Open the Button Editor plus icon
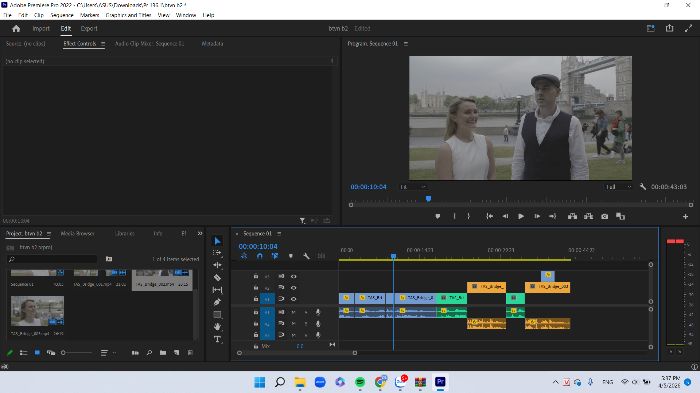 point(685,217)
